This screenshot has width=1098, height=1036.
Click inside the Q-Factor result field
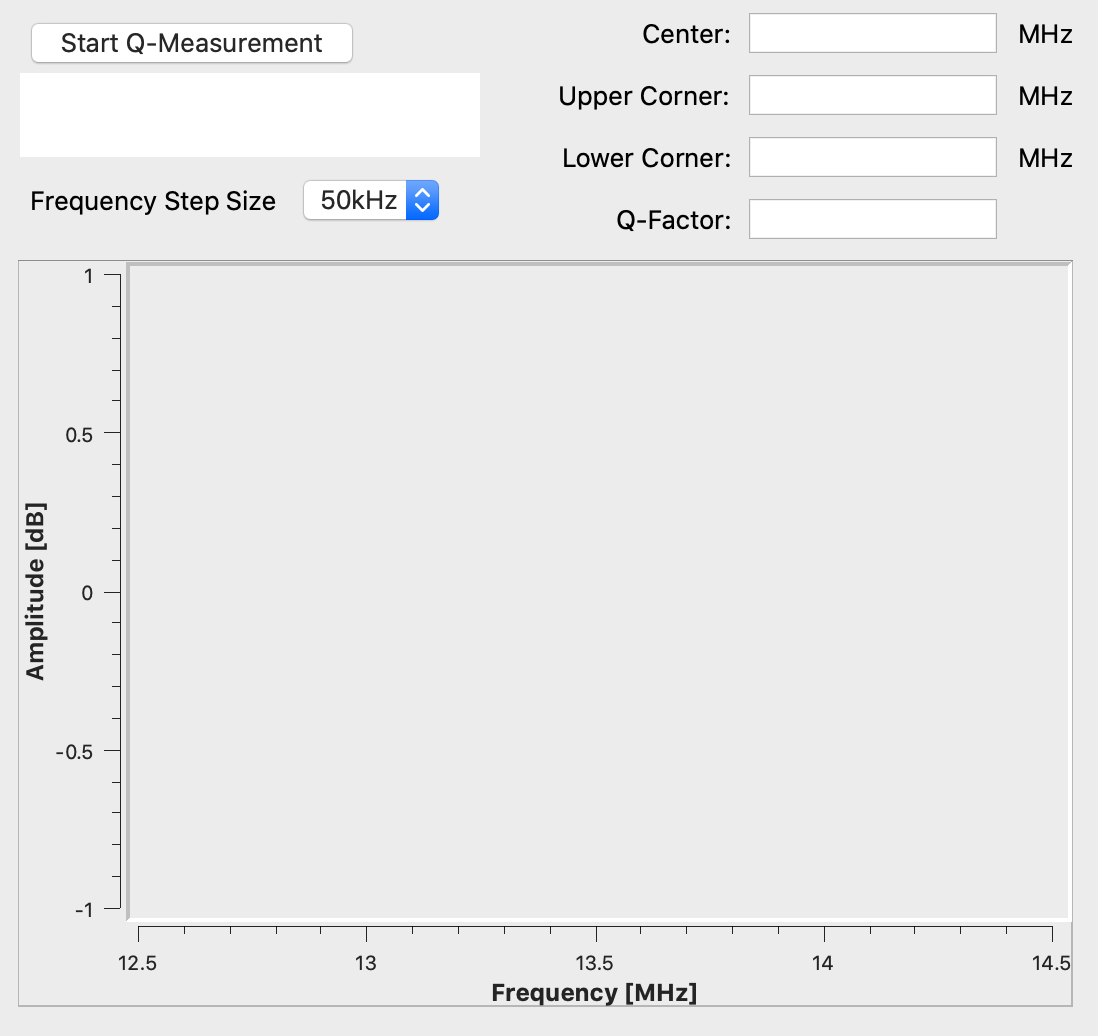(871, 218)
